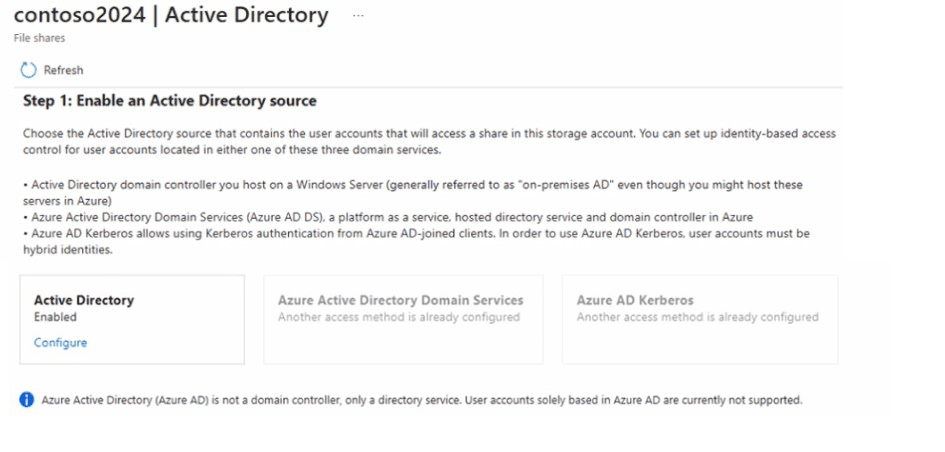This screenshot has width=945, height=452.
Task: Click the Refresh text label
Action: point(64,70)
